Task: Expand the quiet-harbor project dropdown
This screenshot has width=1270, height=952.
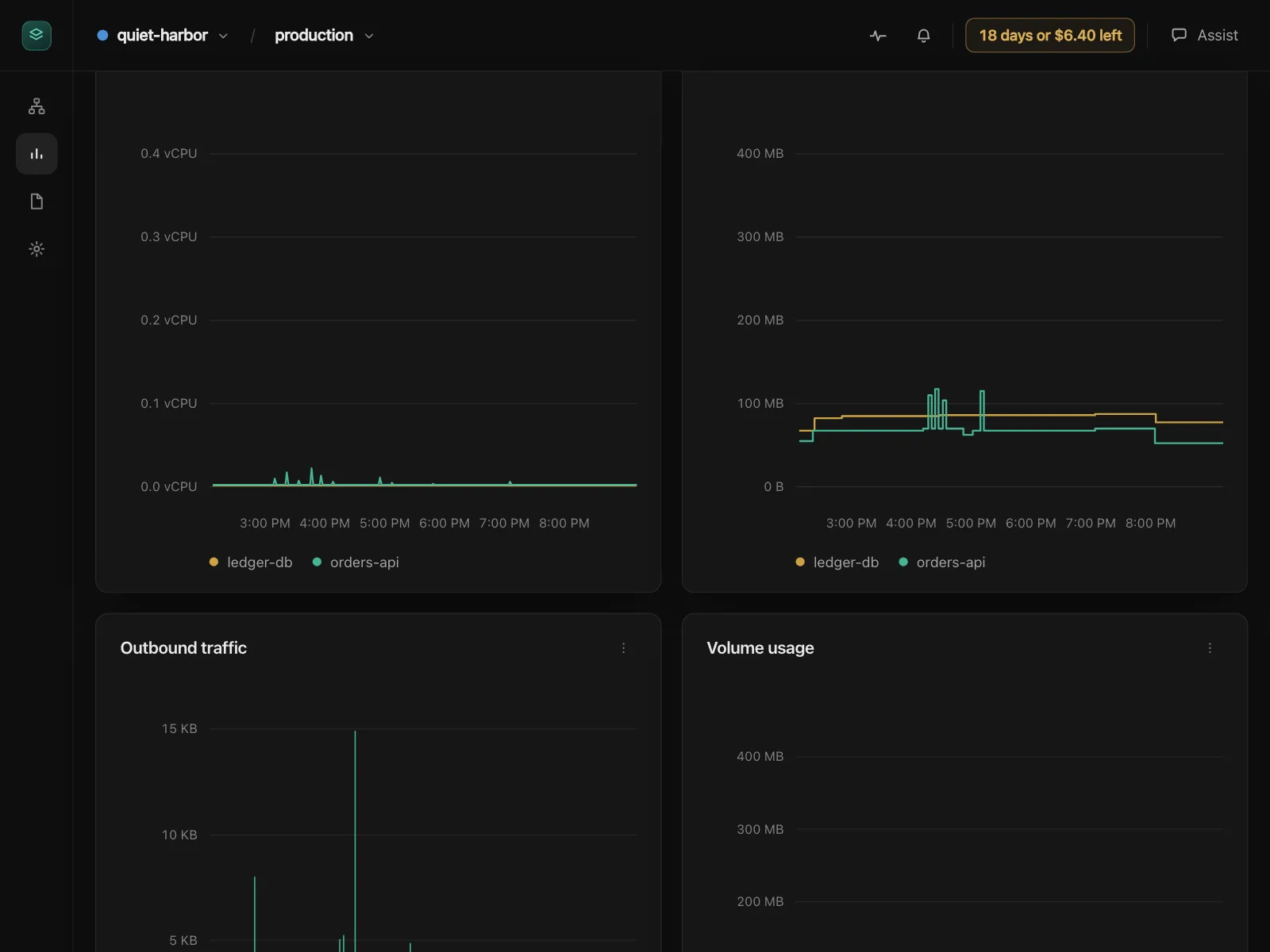Action: [x=163, y=36]
